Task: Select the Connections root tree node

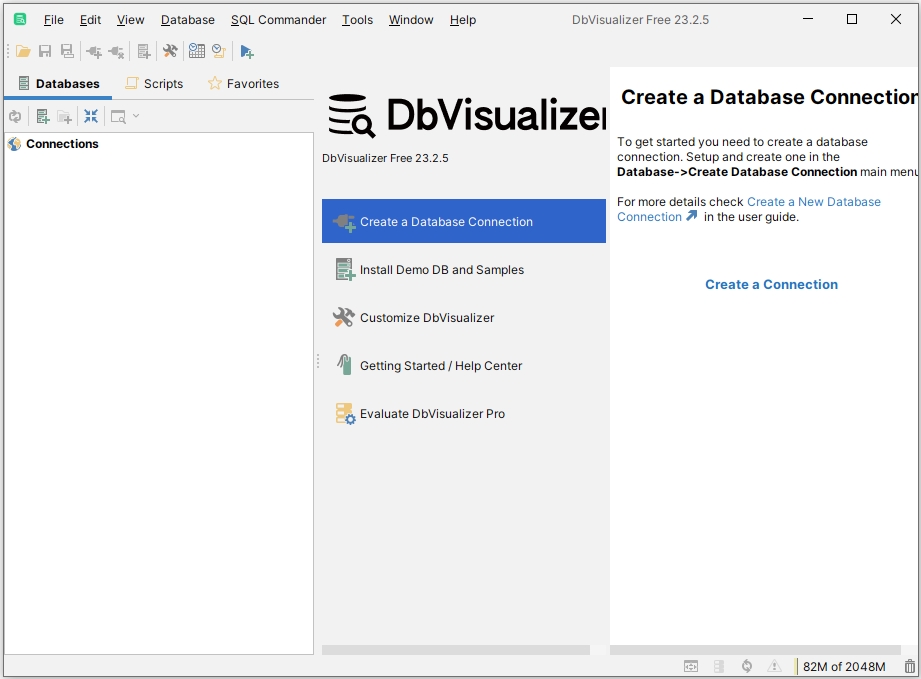Action: pyautogui.click(x=62, y=144)
